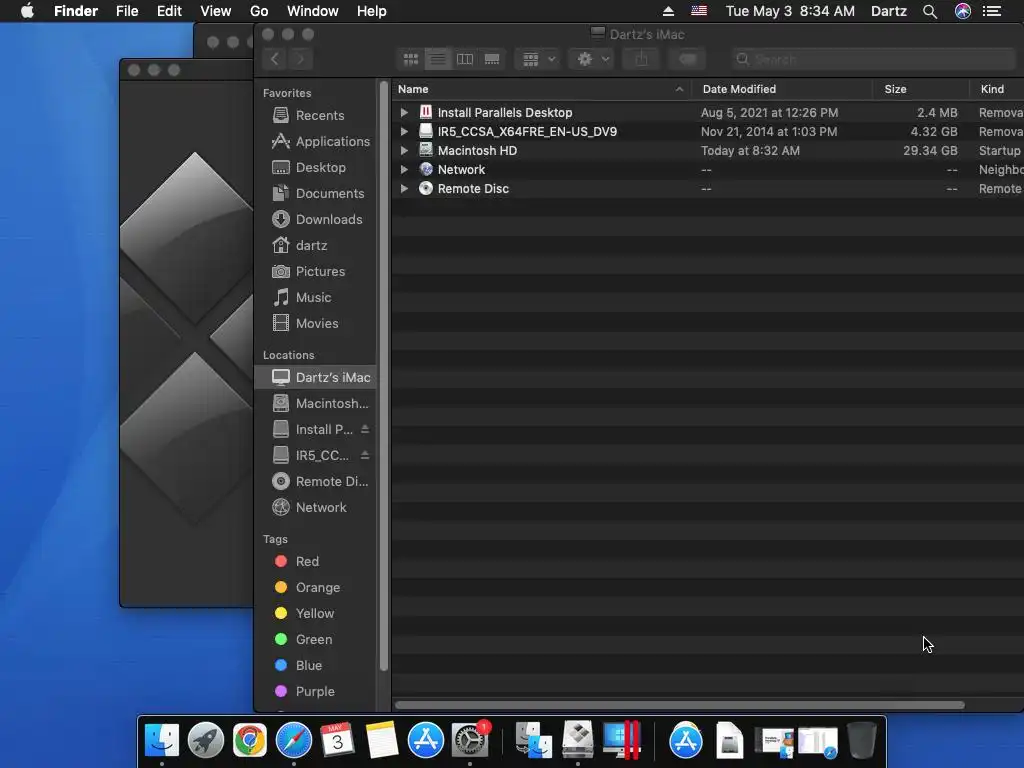Open the gear Action menu dropdown
Image resolution: width=1024 pixels, height=768 pixels.
tap(592, 59)
